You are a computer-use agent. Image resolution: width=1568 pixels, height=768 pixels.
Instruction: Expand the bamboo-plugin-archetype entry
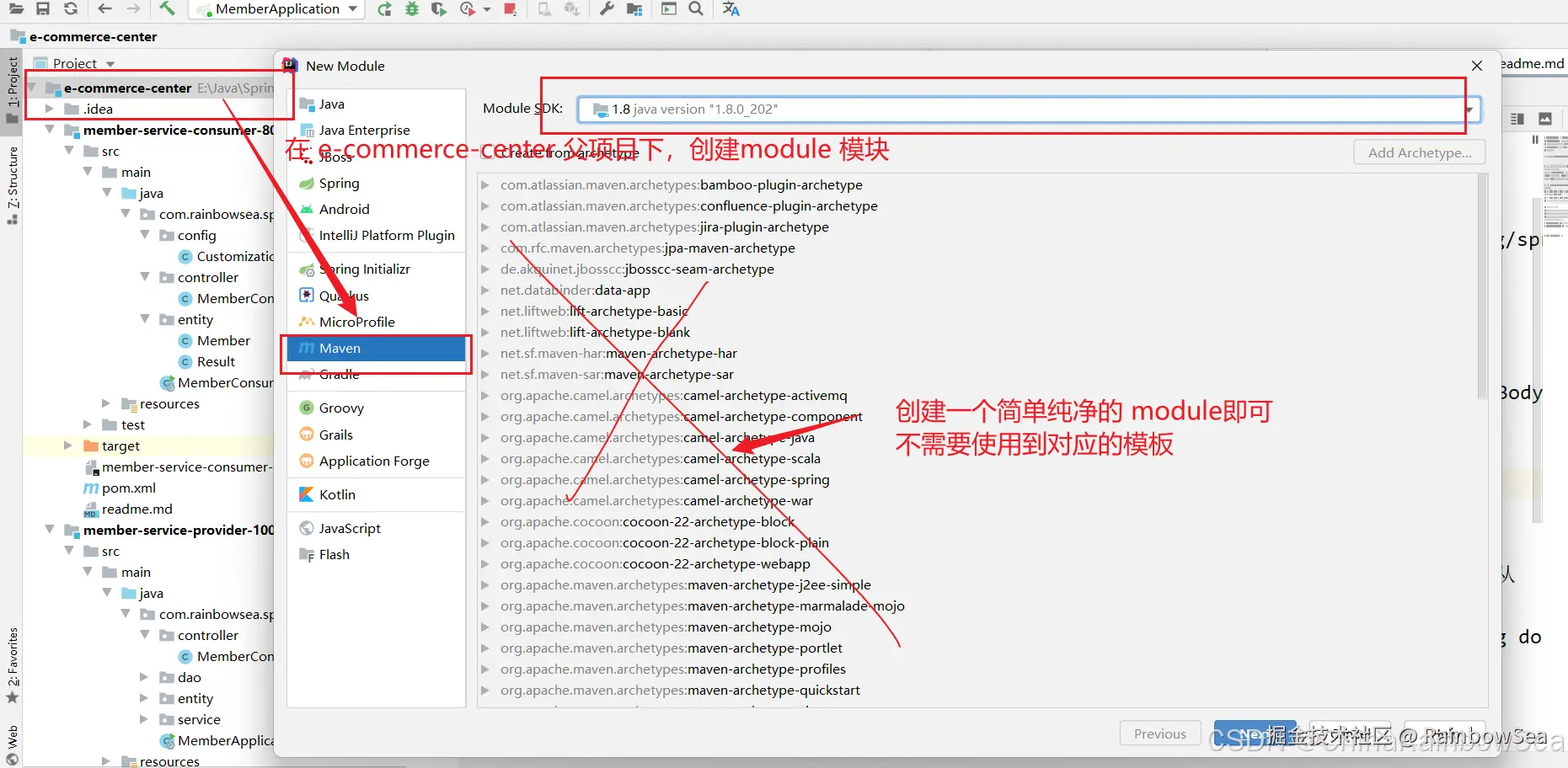click(486, 185)
